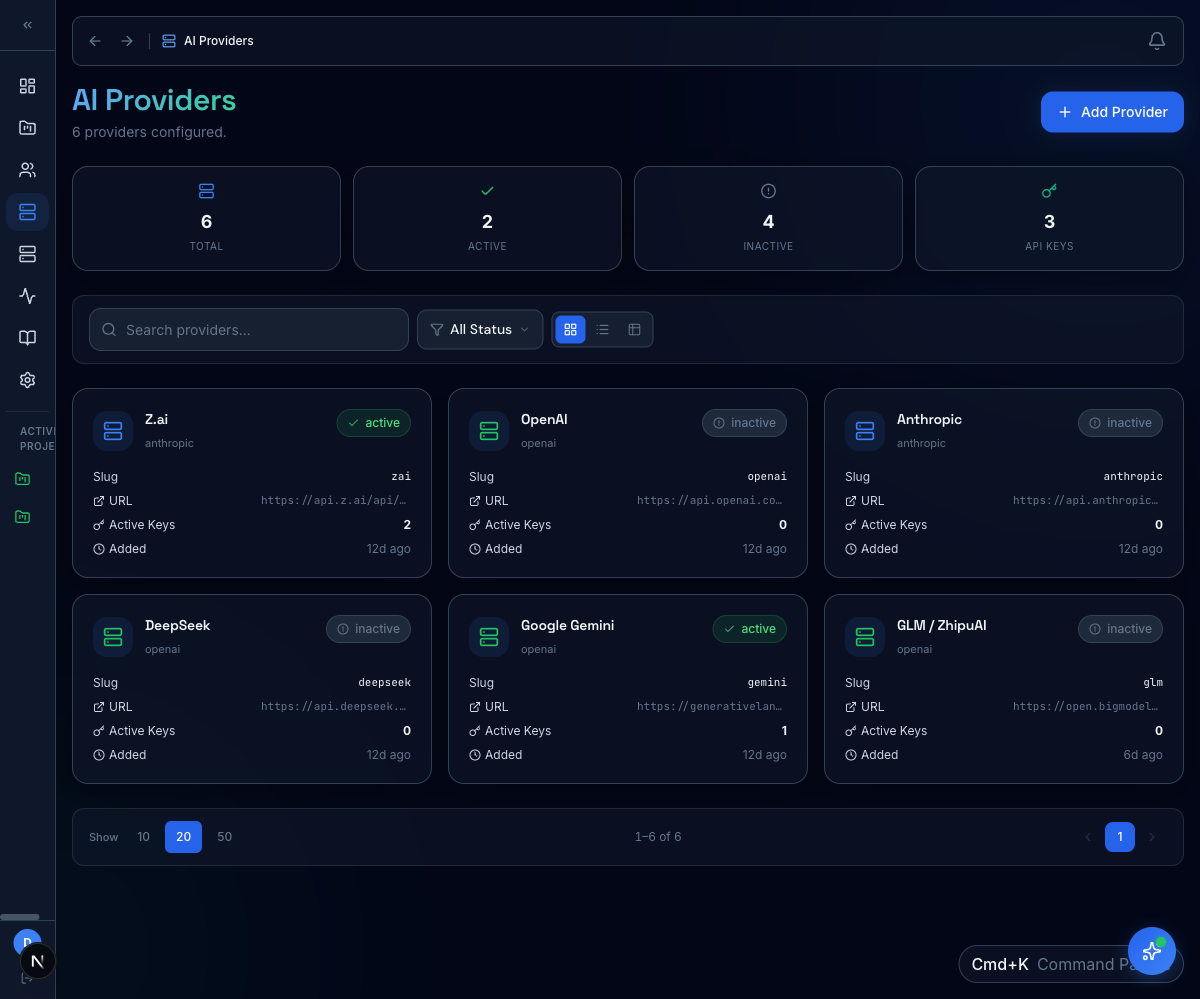The height and width of the screenshot is (999, 1200).
Task: Click the Google Gemini active status badge
Action: pos(749,629)
